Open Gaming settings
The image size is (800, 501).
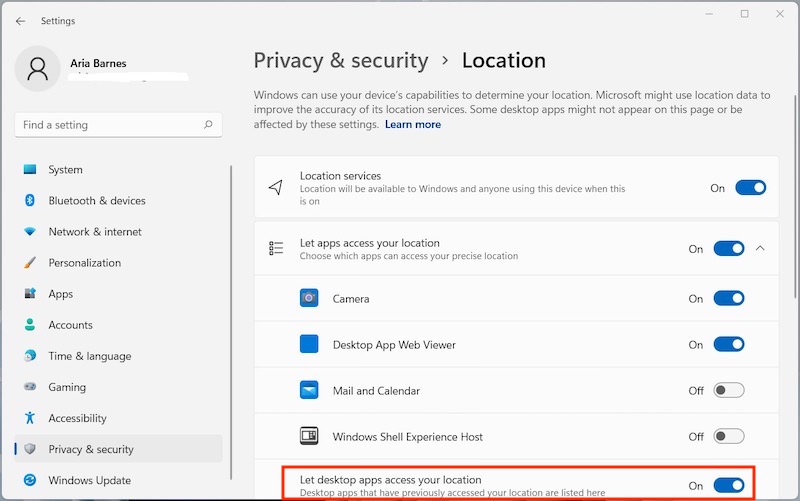118,387
